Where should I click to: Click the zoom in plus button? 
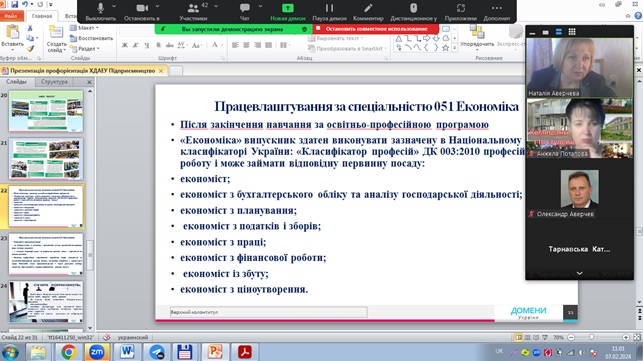point(626,337)
